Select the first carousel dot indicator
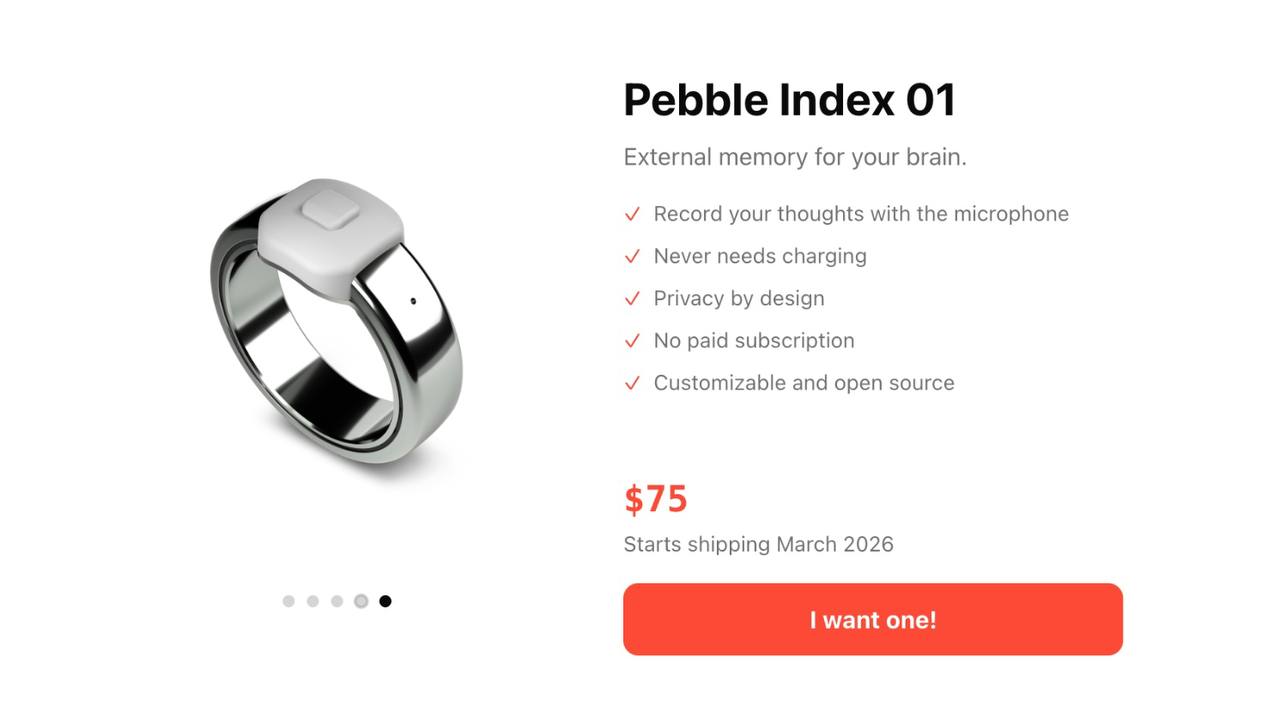The height and width of the screenshot is (718, 1280). click(x=288, y=601)
